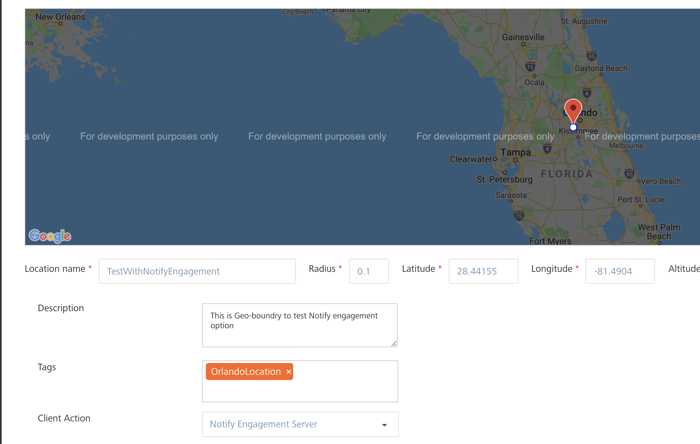Viewport: 700px width, 444px height.
Task: Click the Client Action dropdown arrow
Action: [x=384, y=425]
